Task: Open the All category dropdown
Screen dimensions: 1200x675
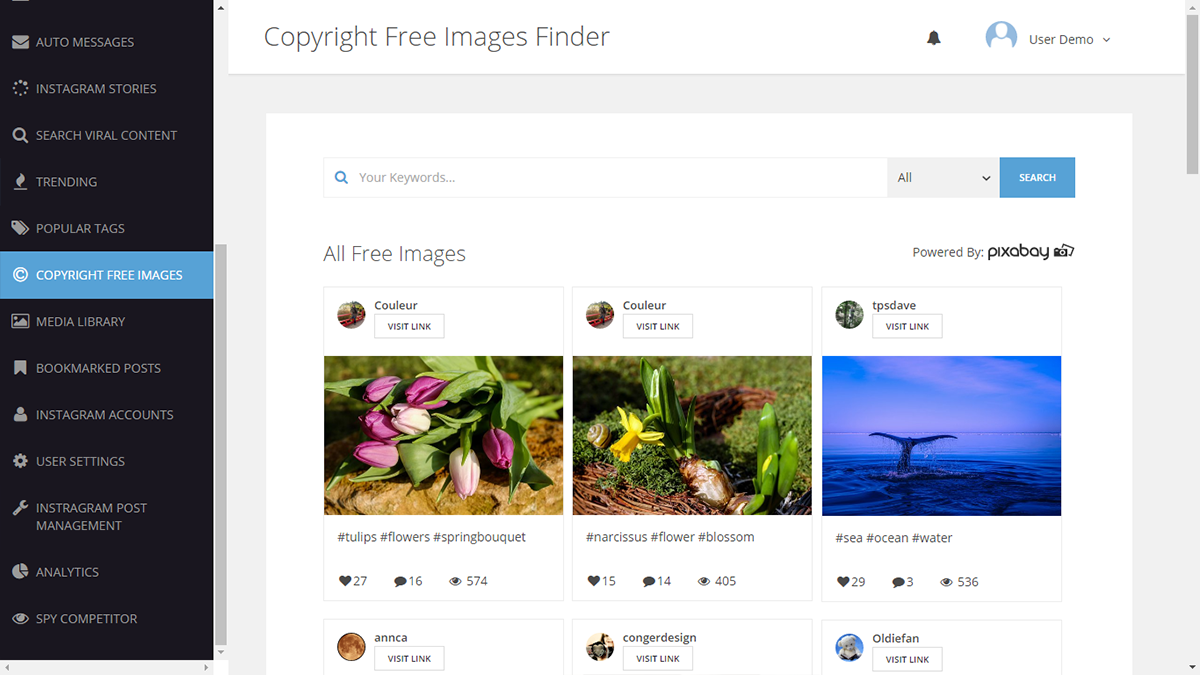Action: pos(942,178)
